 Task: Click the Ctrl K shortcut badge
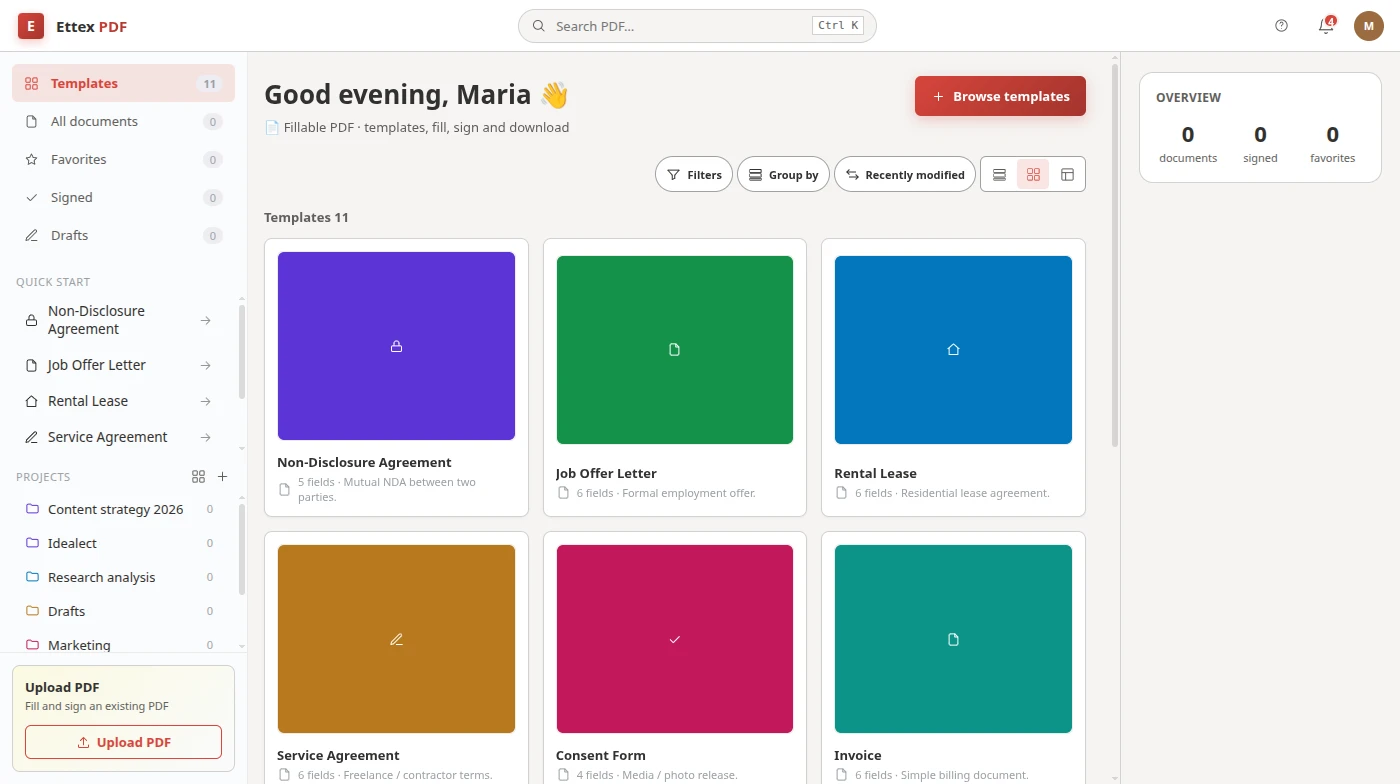[x=838, y=26]
